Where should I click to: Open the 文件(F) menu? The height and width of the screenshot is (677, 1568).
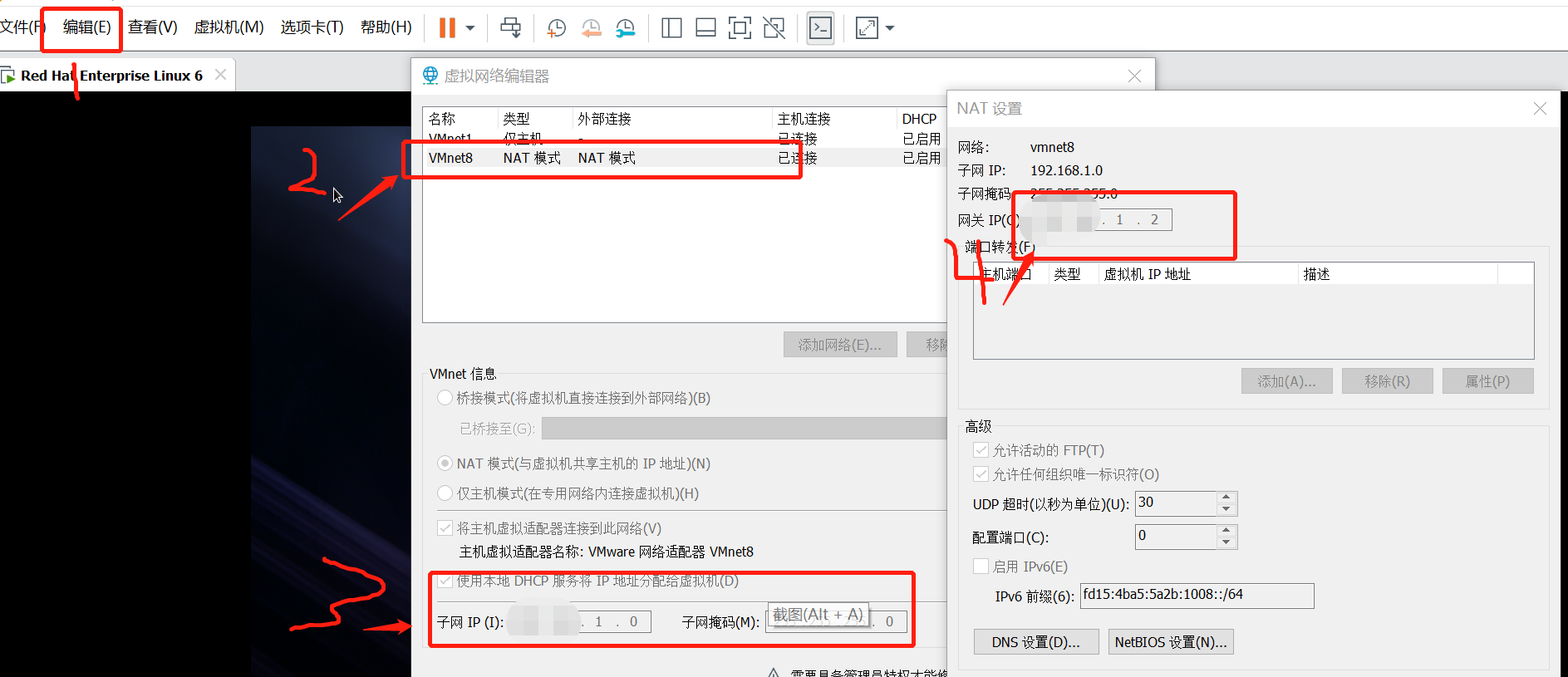pos(22,27)
